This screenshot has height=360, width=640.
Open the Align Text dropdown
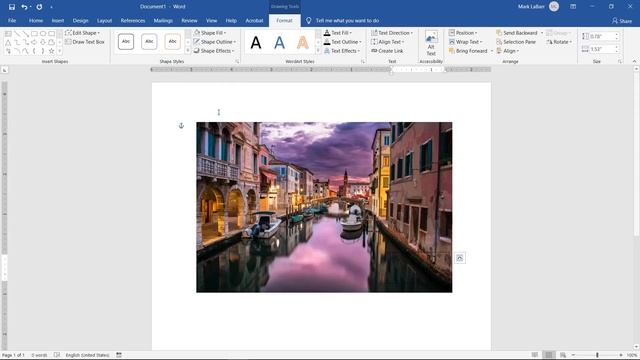(387, 42)
